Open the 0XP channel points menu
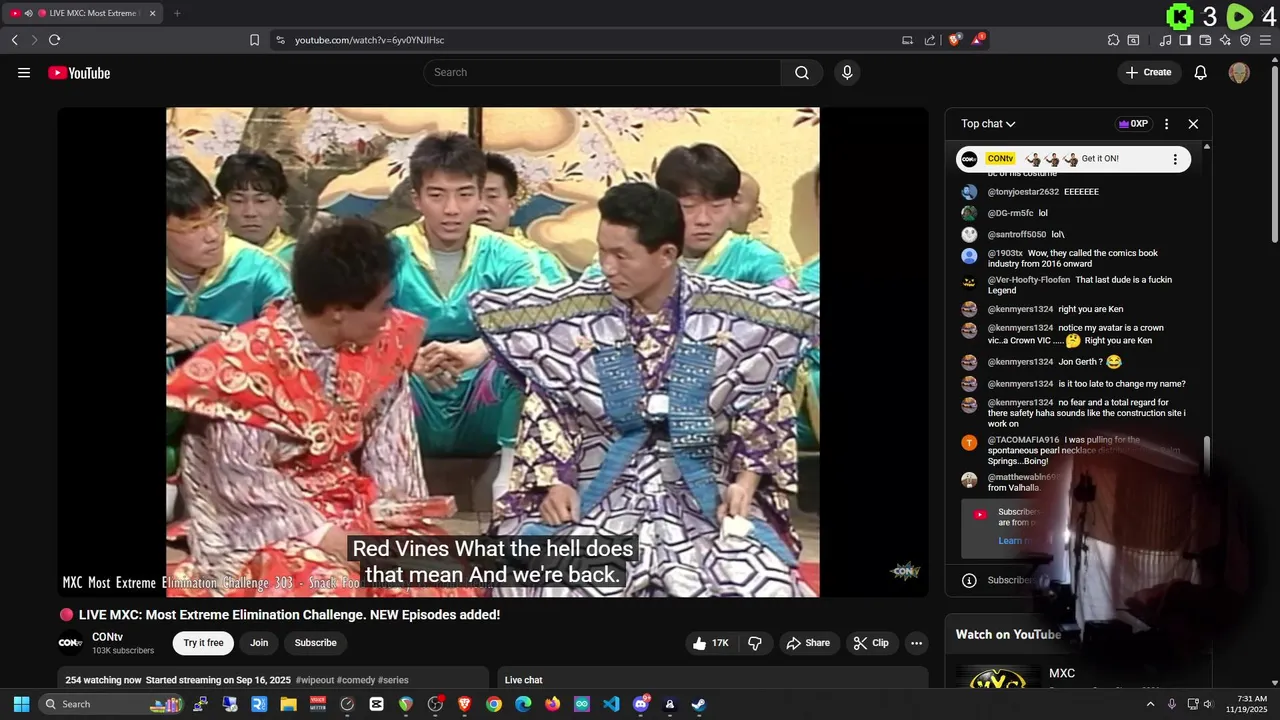Viewport: 1280px width, 720px height. (x=1133, y=124)
